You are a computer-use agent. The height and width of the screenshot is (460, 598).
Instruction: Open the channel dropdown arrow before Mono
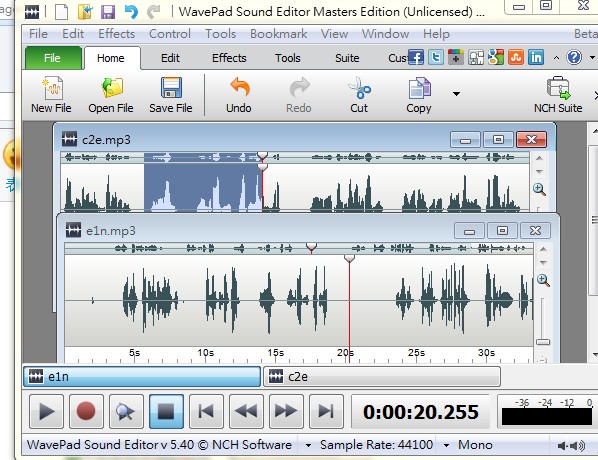[x=446, y=445]
